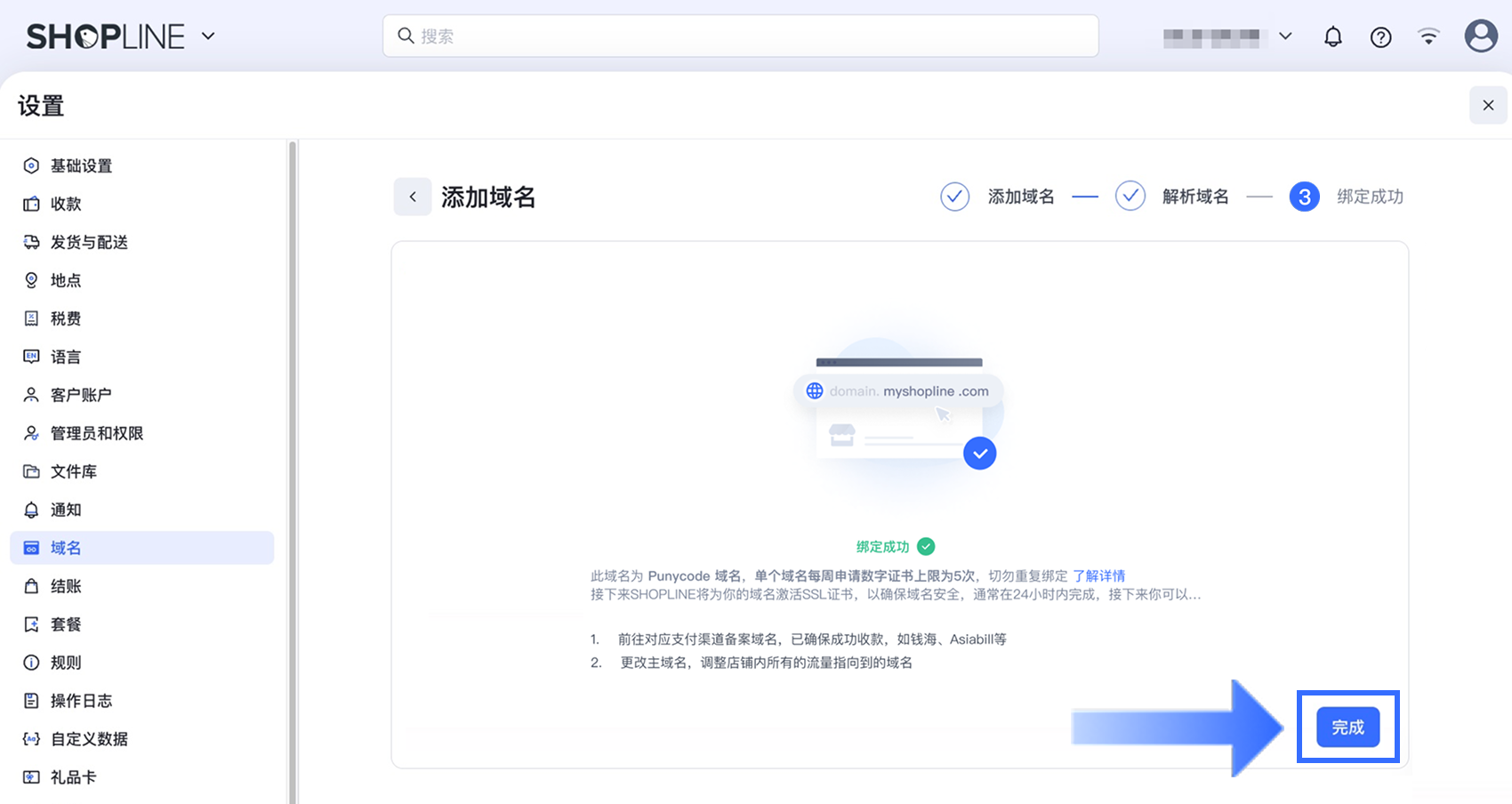Click the 自定义数据 braces icon
Screen dimensions: 1512x804
(x=31, y=739)
